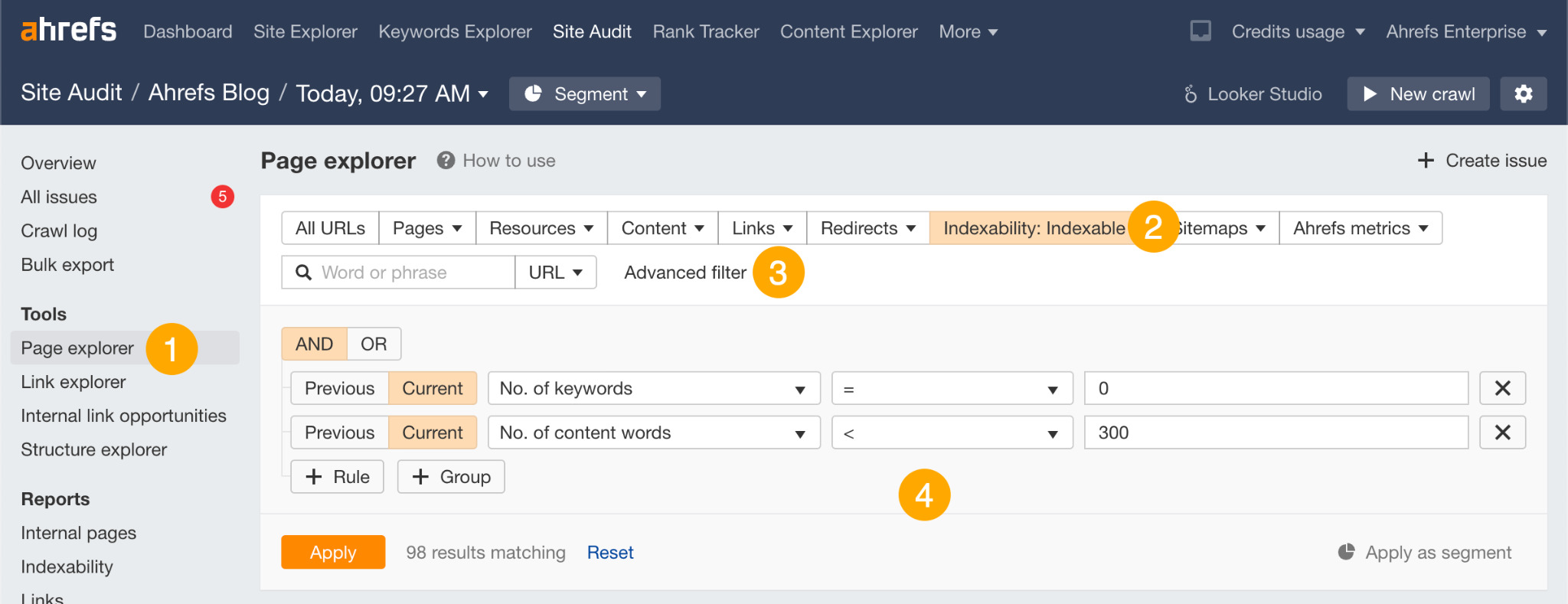Click the search magnifier icon

coord(303,273)
